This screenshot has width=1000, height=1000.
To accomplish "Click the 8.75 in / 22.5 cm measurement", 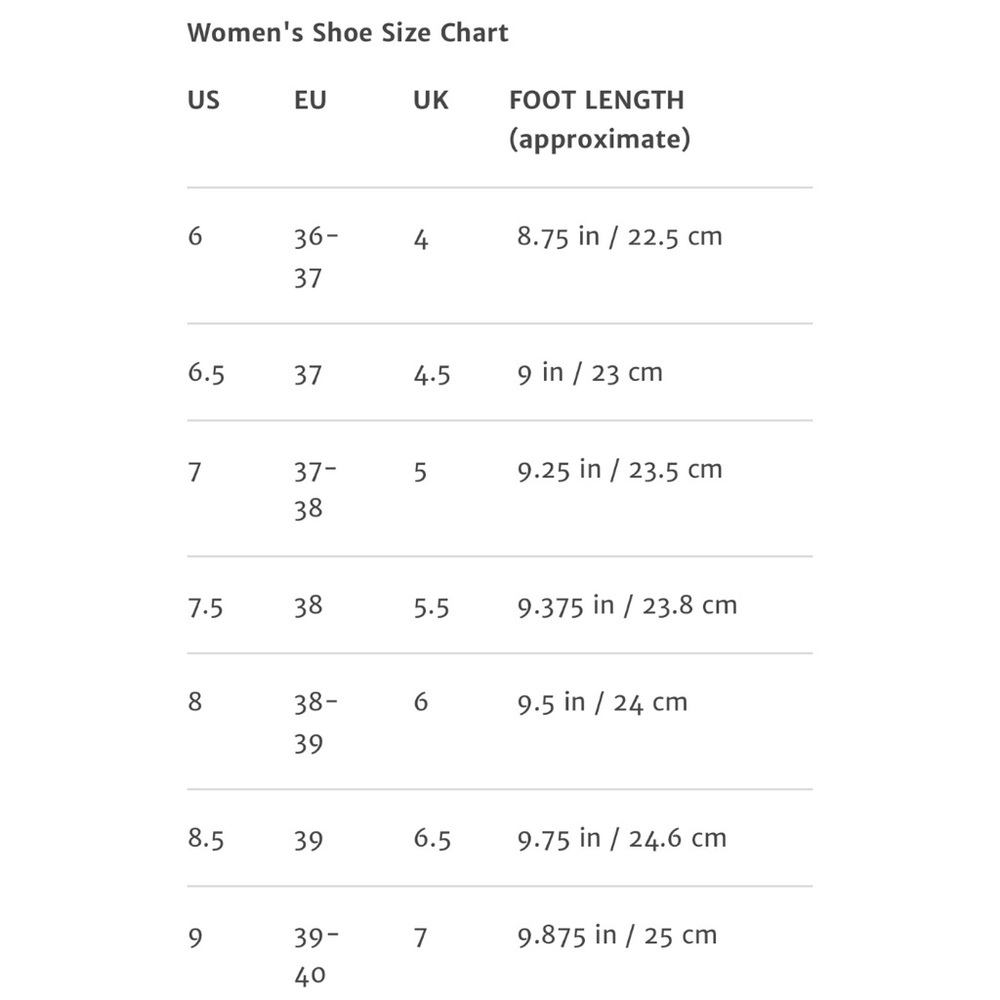I will pyautogui.click(x=619, y=237).
